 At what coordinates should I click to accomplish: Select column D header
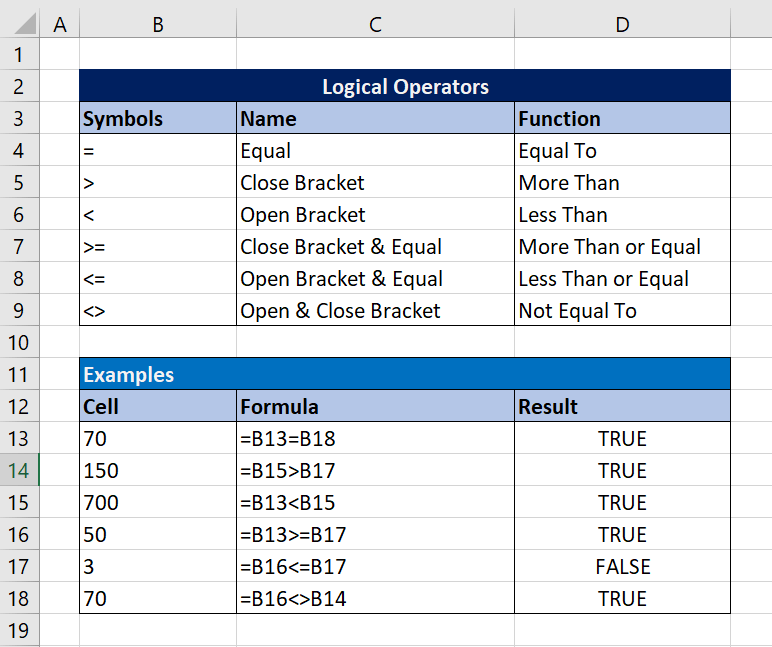[x=622, y=24]
